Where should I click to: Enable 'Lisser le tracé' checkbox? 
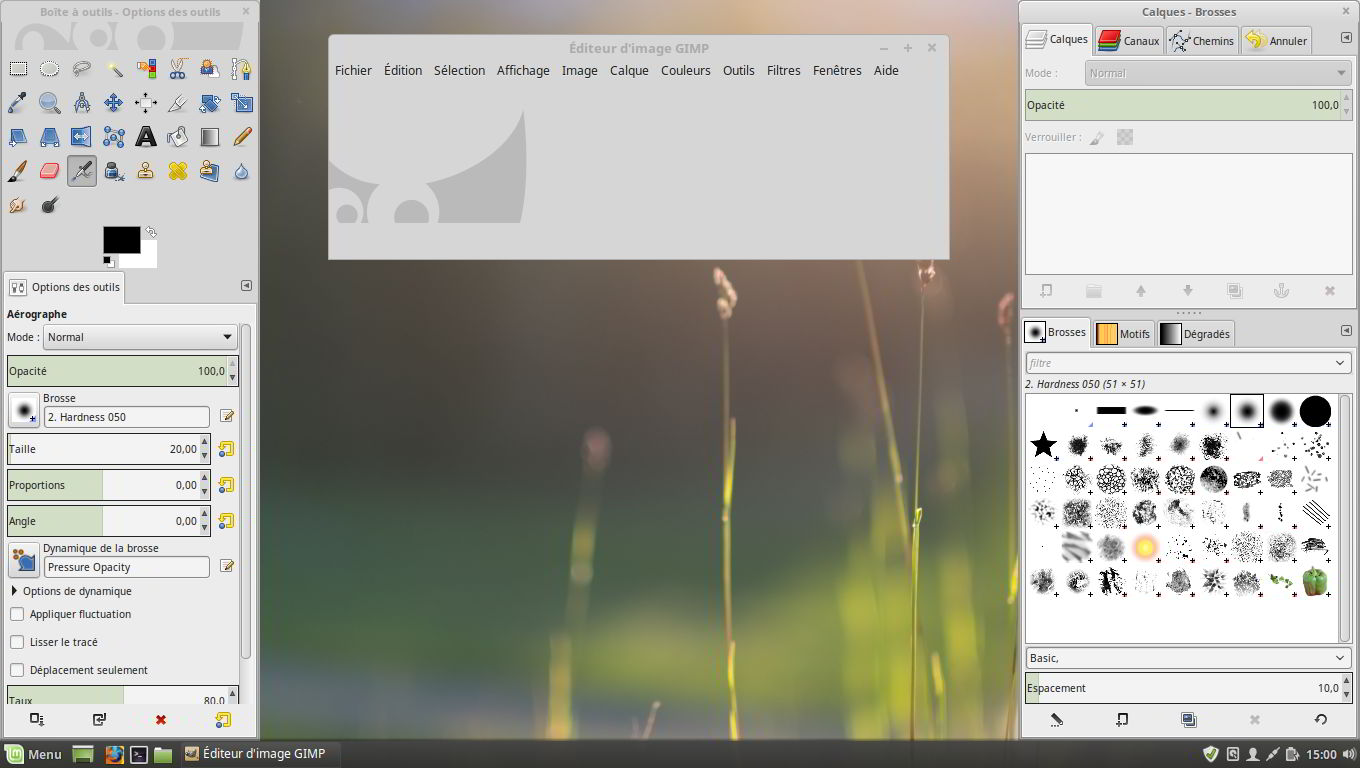(17, 642)
